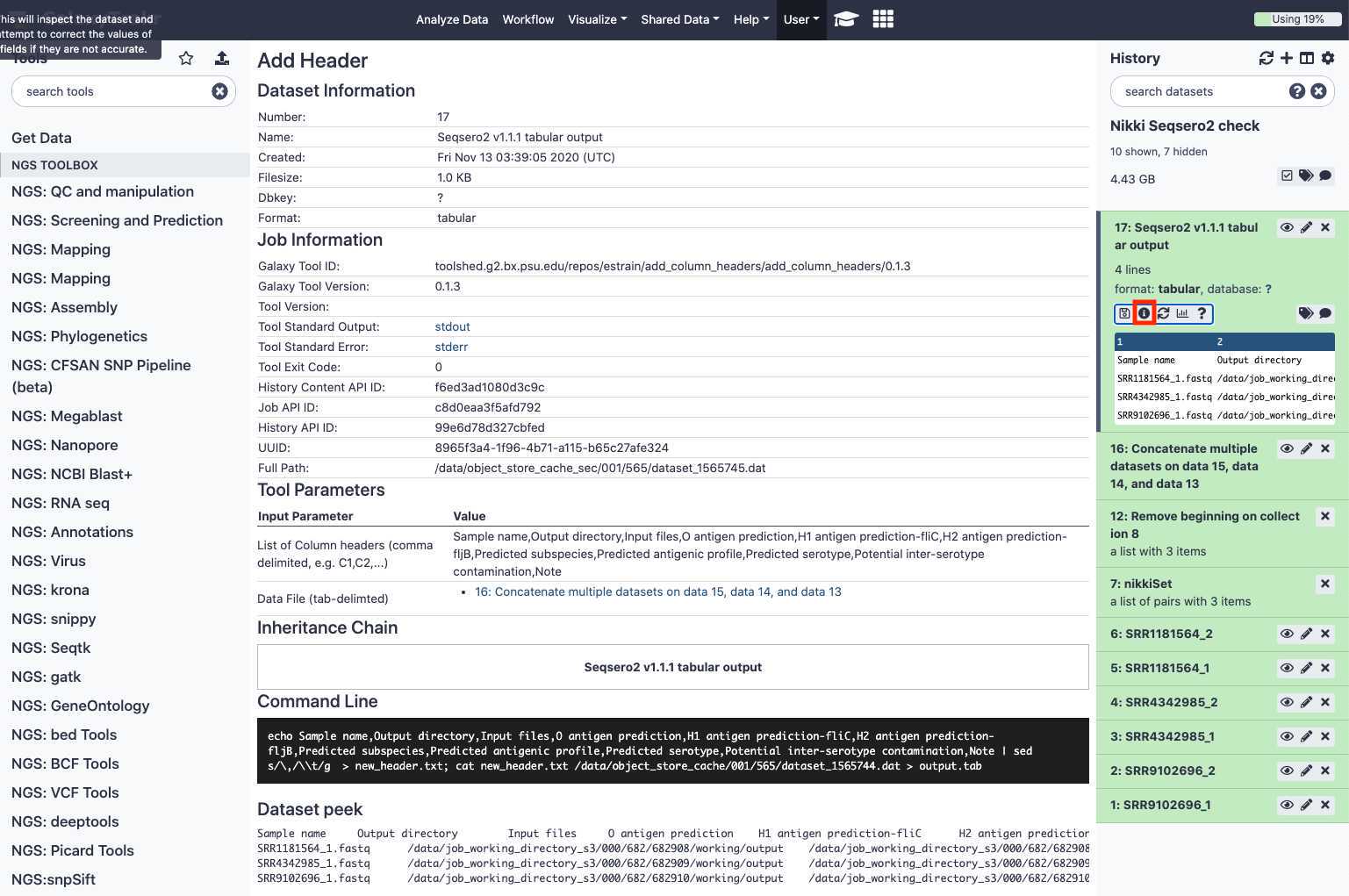Refresh the history panel
This screenshot has width=1349, height=896.
[1266, 58]
